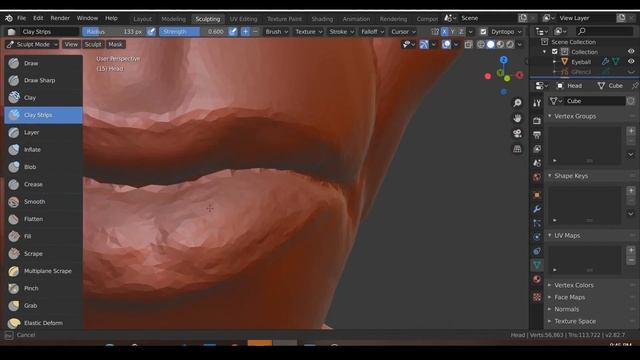The height and width of the screenshot is (360, 640).
Task: Toggle Collection visibility eye icon
Action: [x=631, y=52]
